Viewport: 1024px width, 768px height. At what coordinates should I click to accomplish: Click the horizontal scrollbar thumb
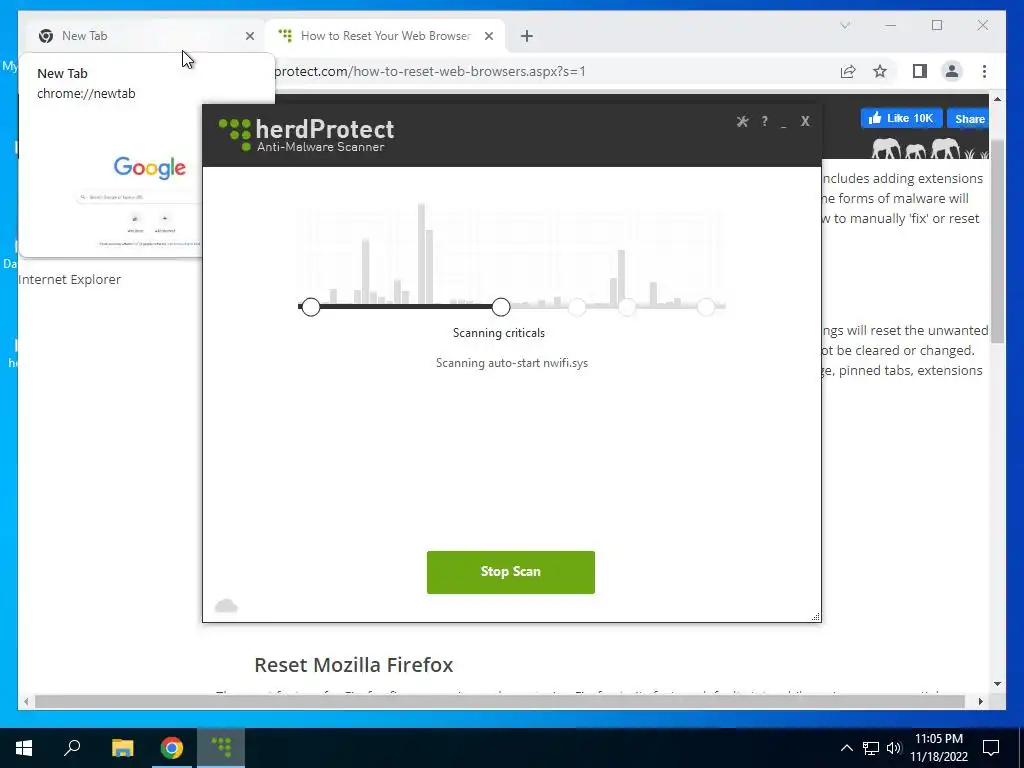pyautogui.click(x=500, y=701)
